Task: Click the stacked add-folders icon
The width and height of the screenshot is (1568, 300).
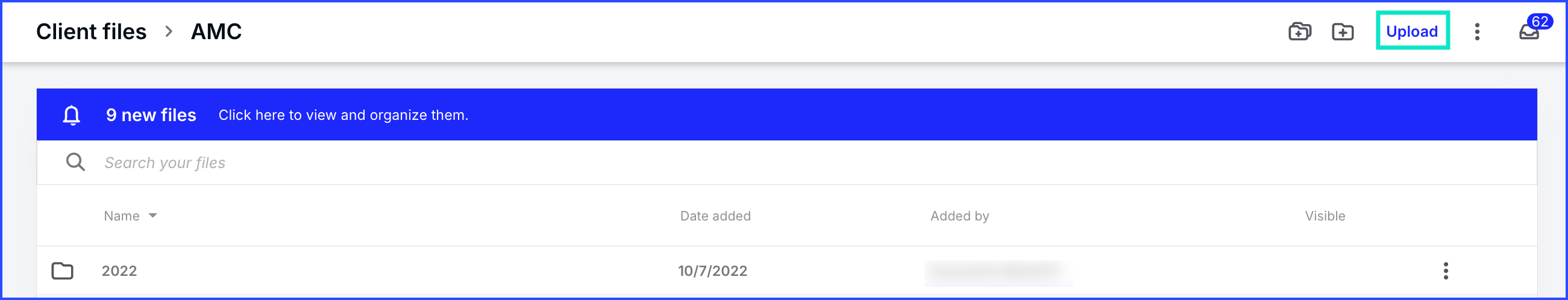Action: (x=1300, y=31)
